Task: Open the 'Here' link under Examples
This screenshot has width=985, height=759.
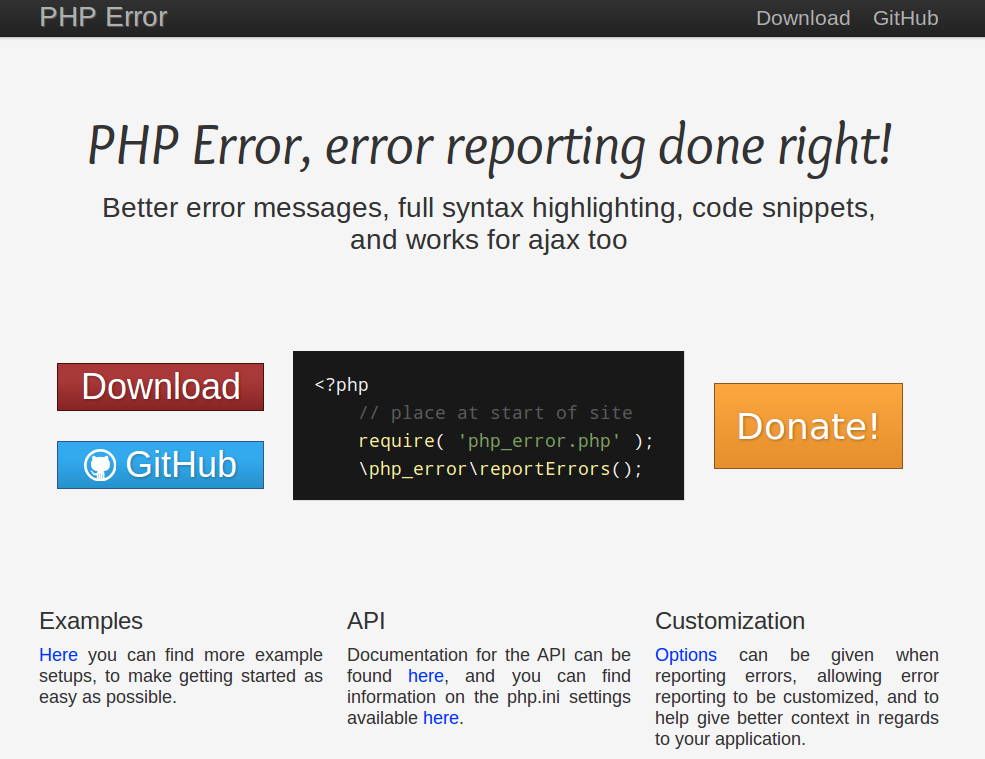Action: [x=58, y=655]
